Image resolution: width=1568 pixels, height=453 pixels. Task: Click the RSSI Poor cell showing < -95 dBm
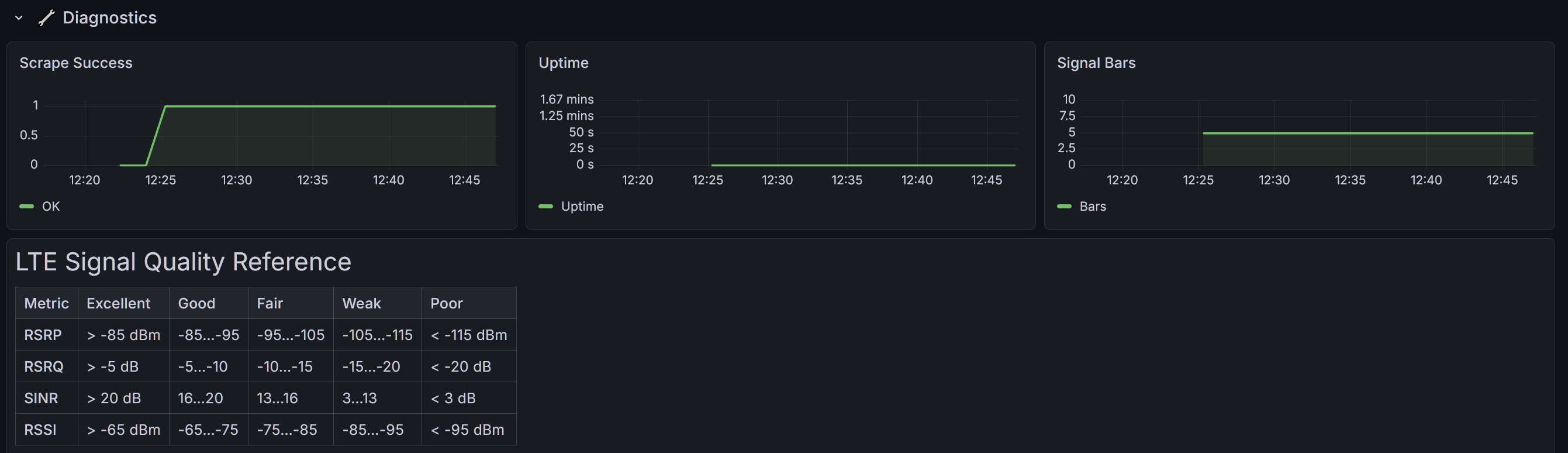coord(468,430)
